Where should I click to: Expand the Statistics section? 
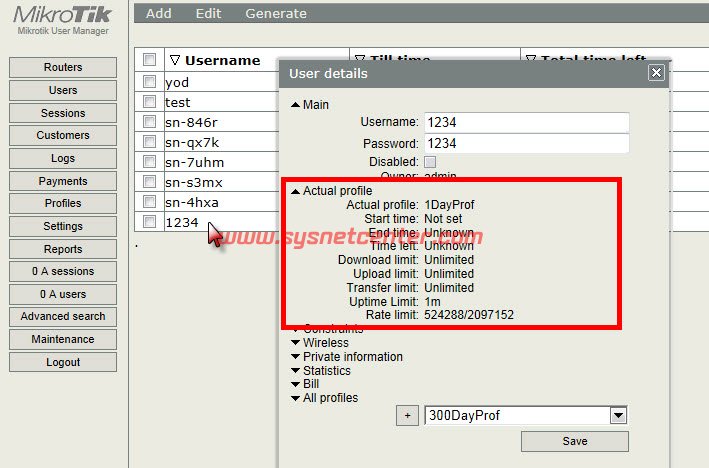296,371
